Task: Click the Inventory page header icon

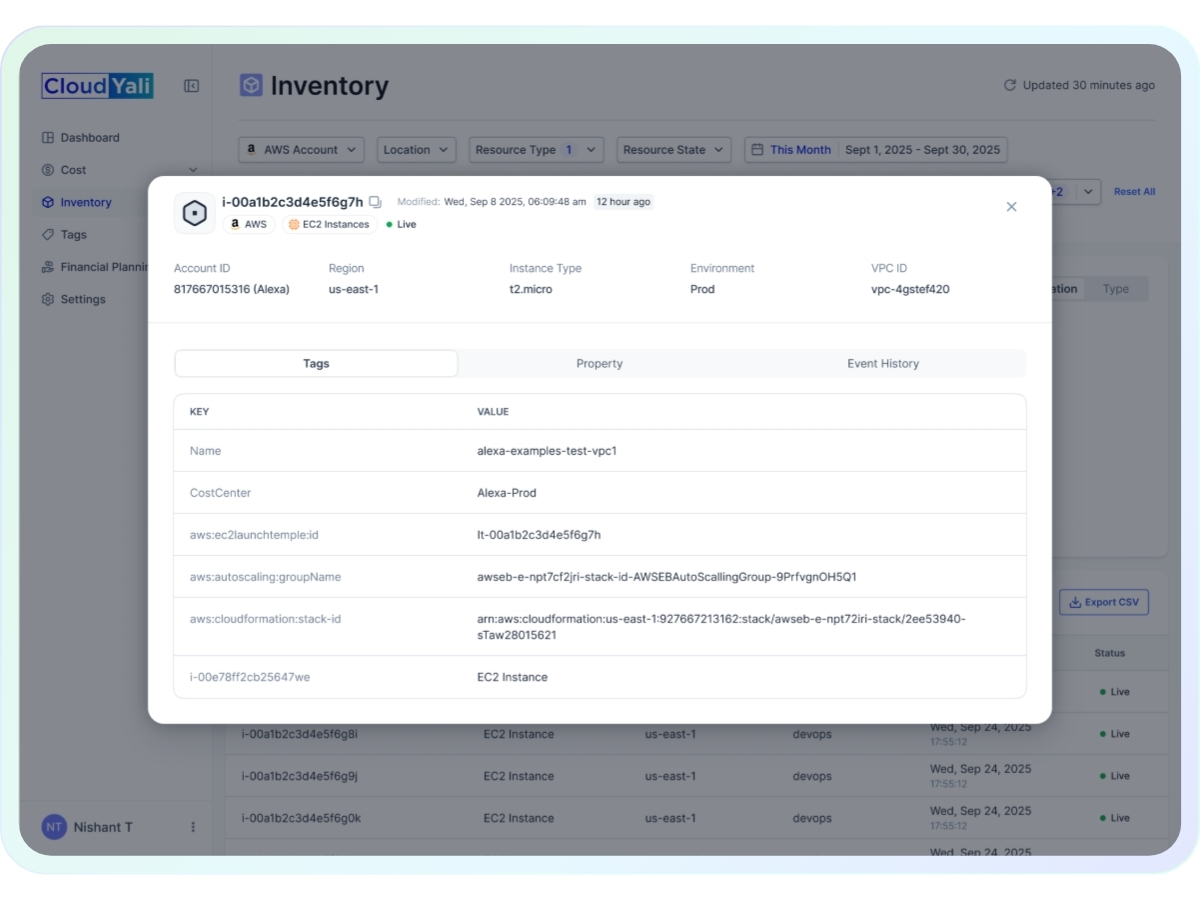Action: point(251,85)
